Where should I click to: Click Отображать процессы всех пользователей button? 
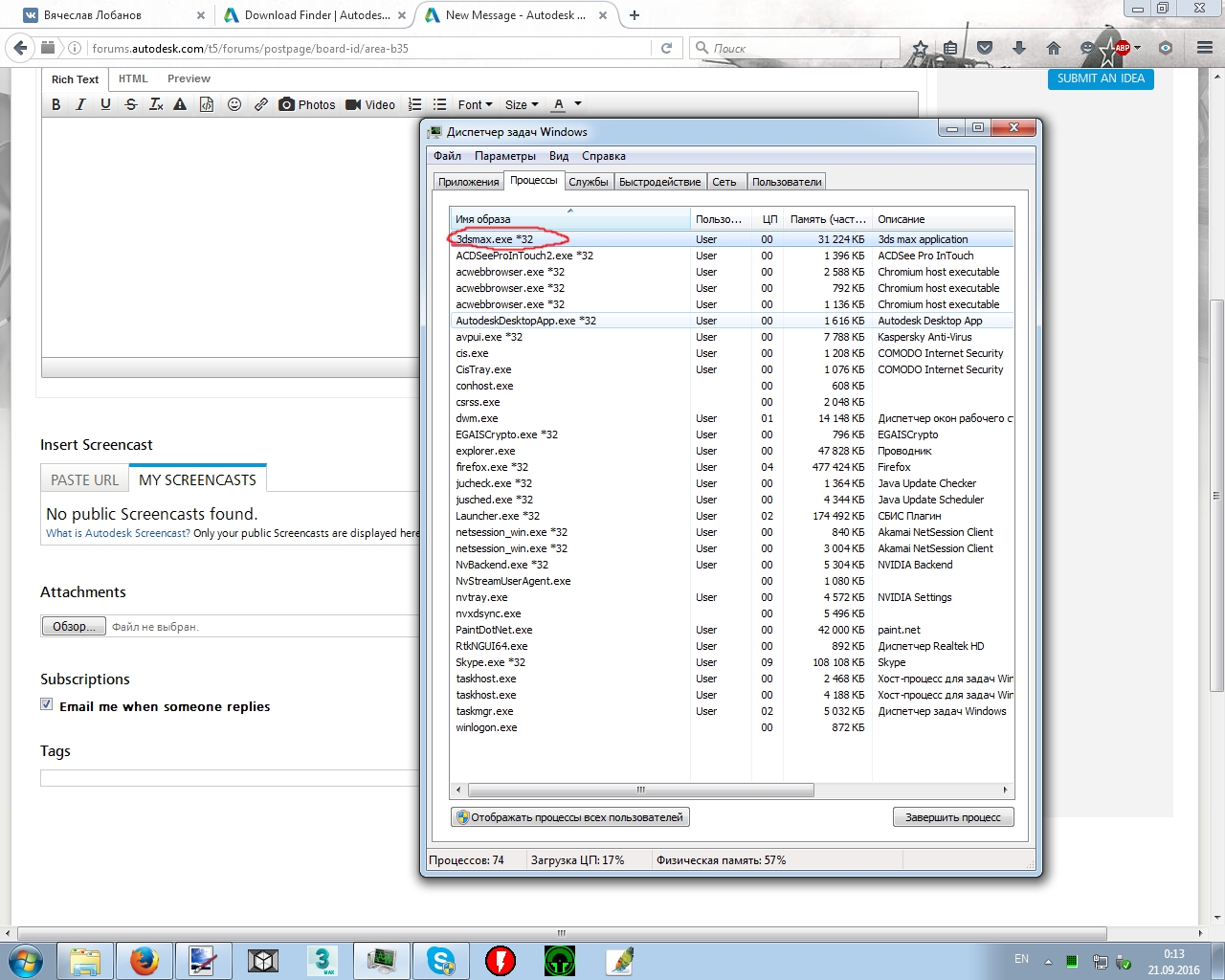pyautogui.click(x=570, y=817)
